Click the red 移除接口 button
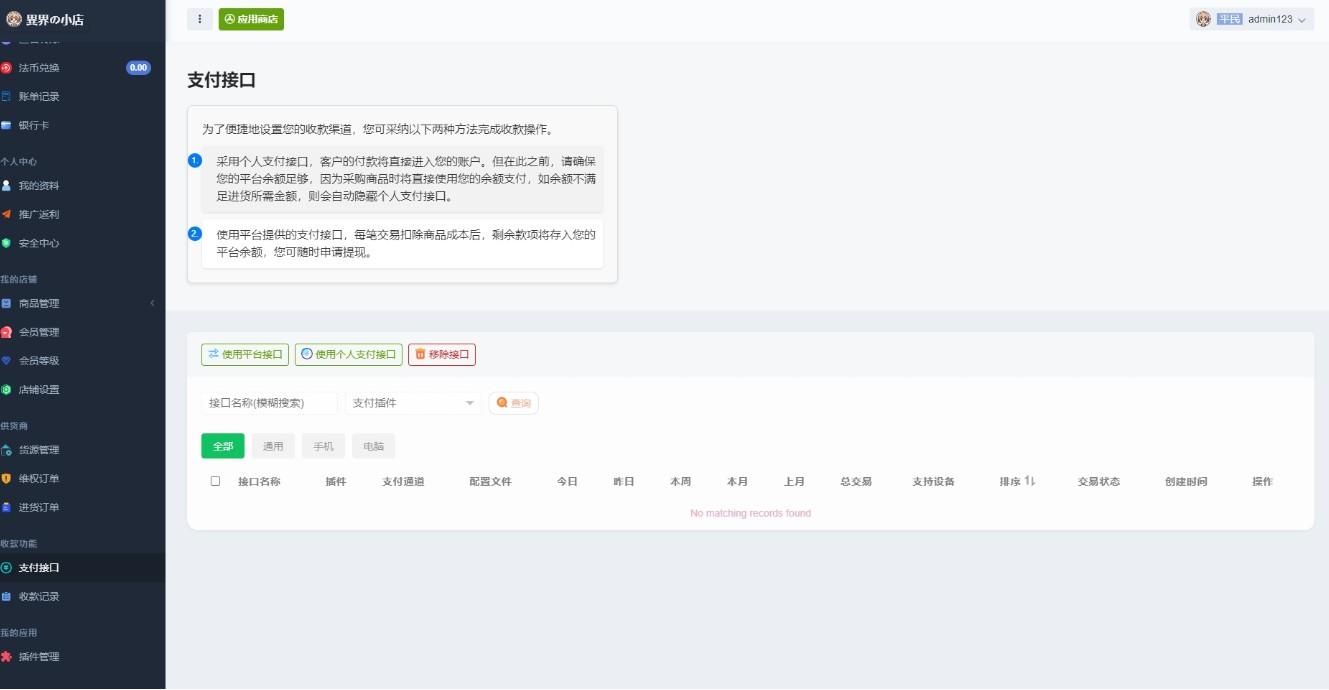Viewport: 1329px width, 690px height. 442,354
